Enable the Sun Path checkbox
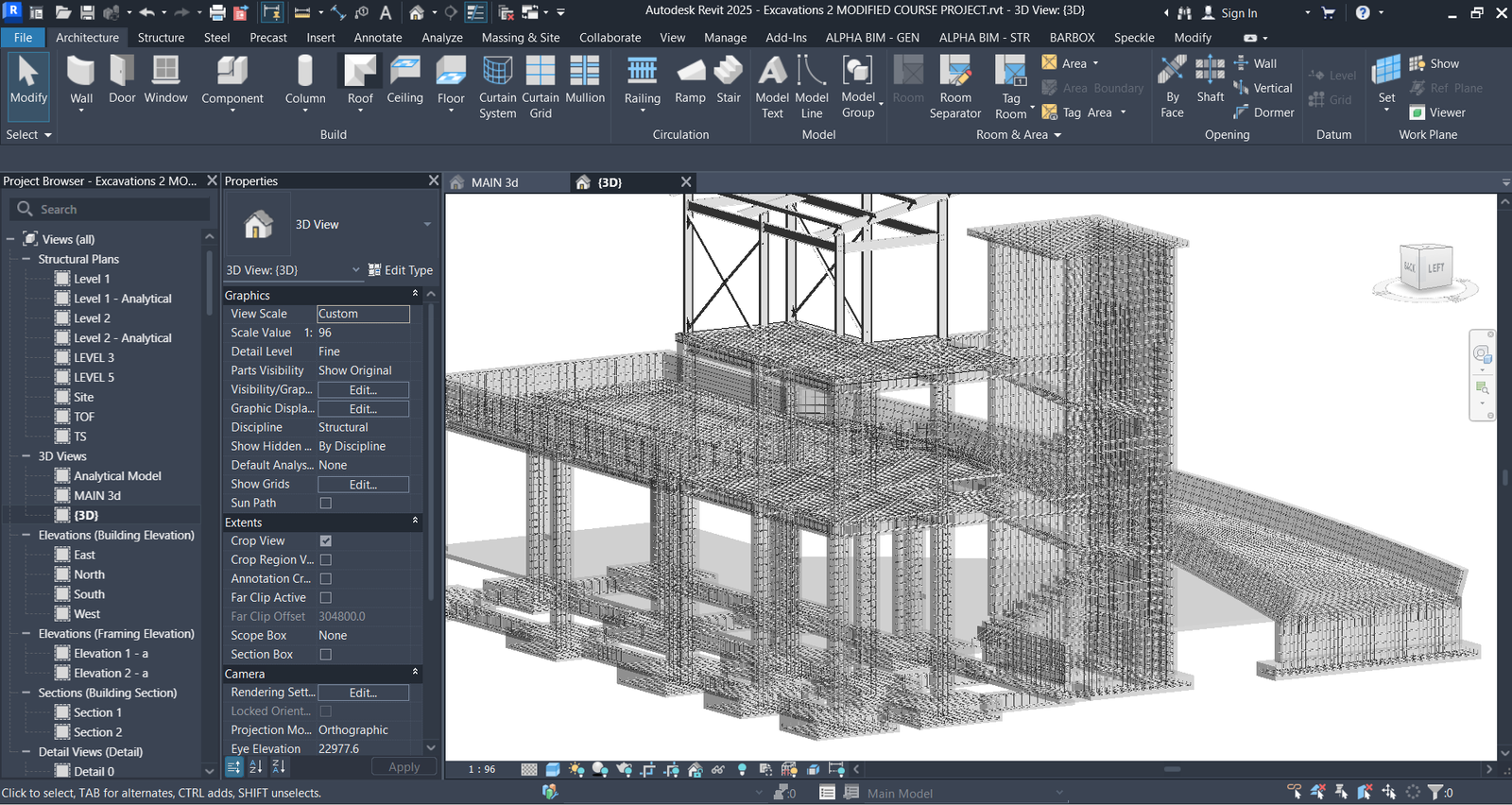The image size is (1512, 805). point(326,503)
